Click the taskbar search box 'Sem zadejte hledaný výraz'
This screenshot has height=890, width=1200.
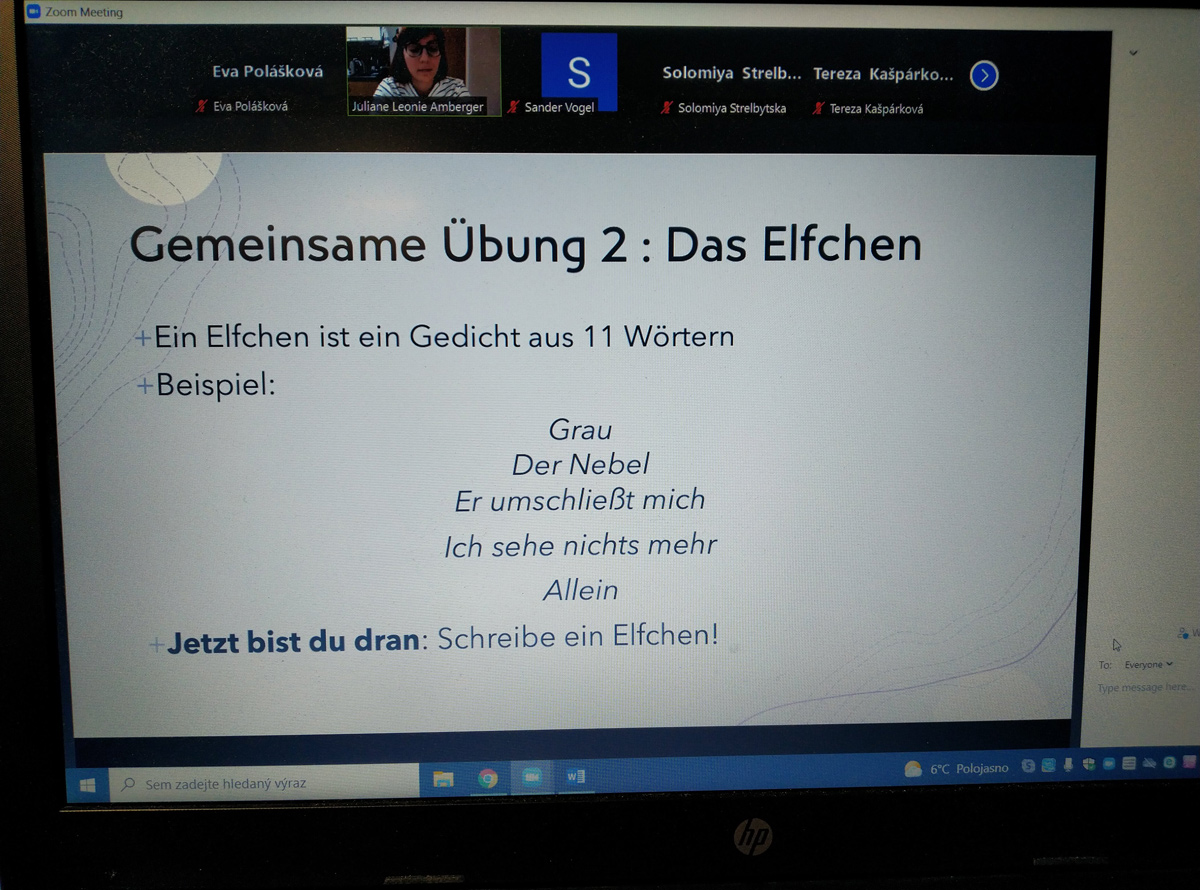(265, 783)
